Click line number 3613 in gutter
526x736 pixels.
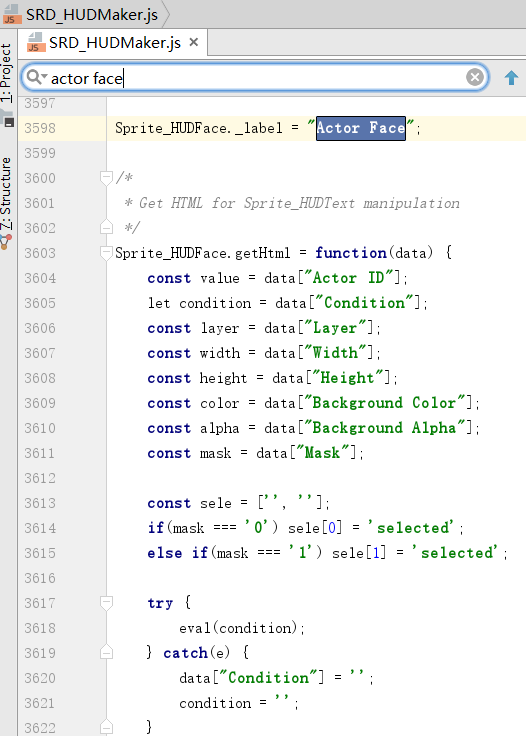point(40,503)
